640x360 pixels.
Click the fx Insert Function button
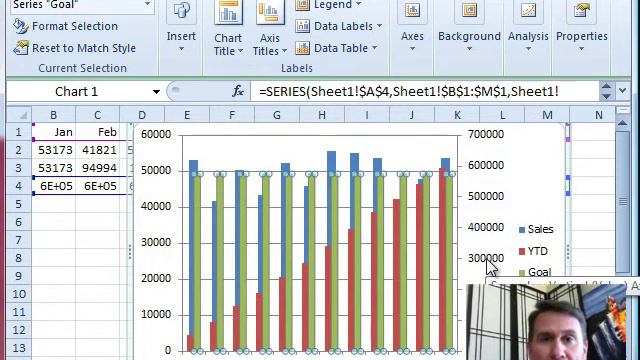tap(238, 91)
